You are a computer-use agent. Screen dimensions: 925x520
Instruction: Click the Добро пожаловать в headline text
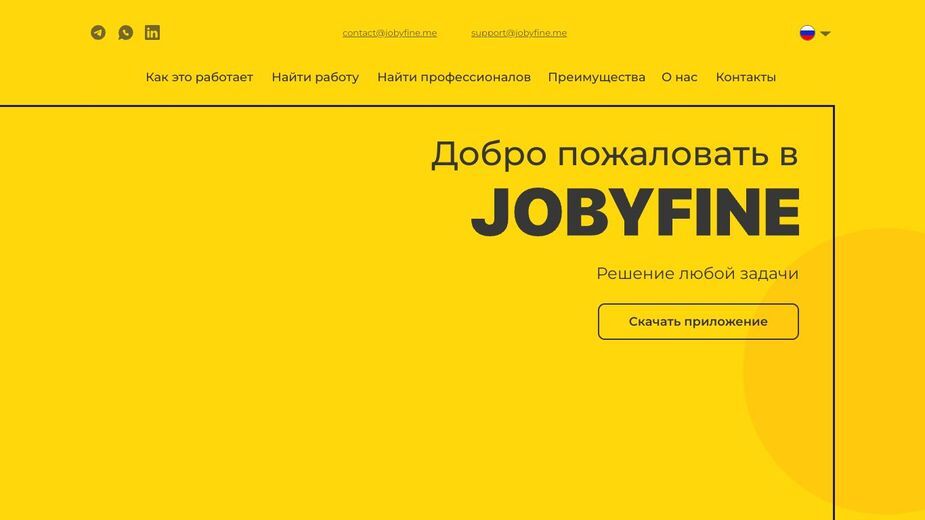click(x=614, y=154)
